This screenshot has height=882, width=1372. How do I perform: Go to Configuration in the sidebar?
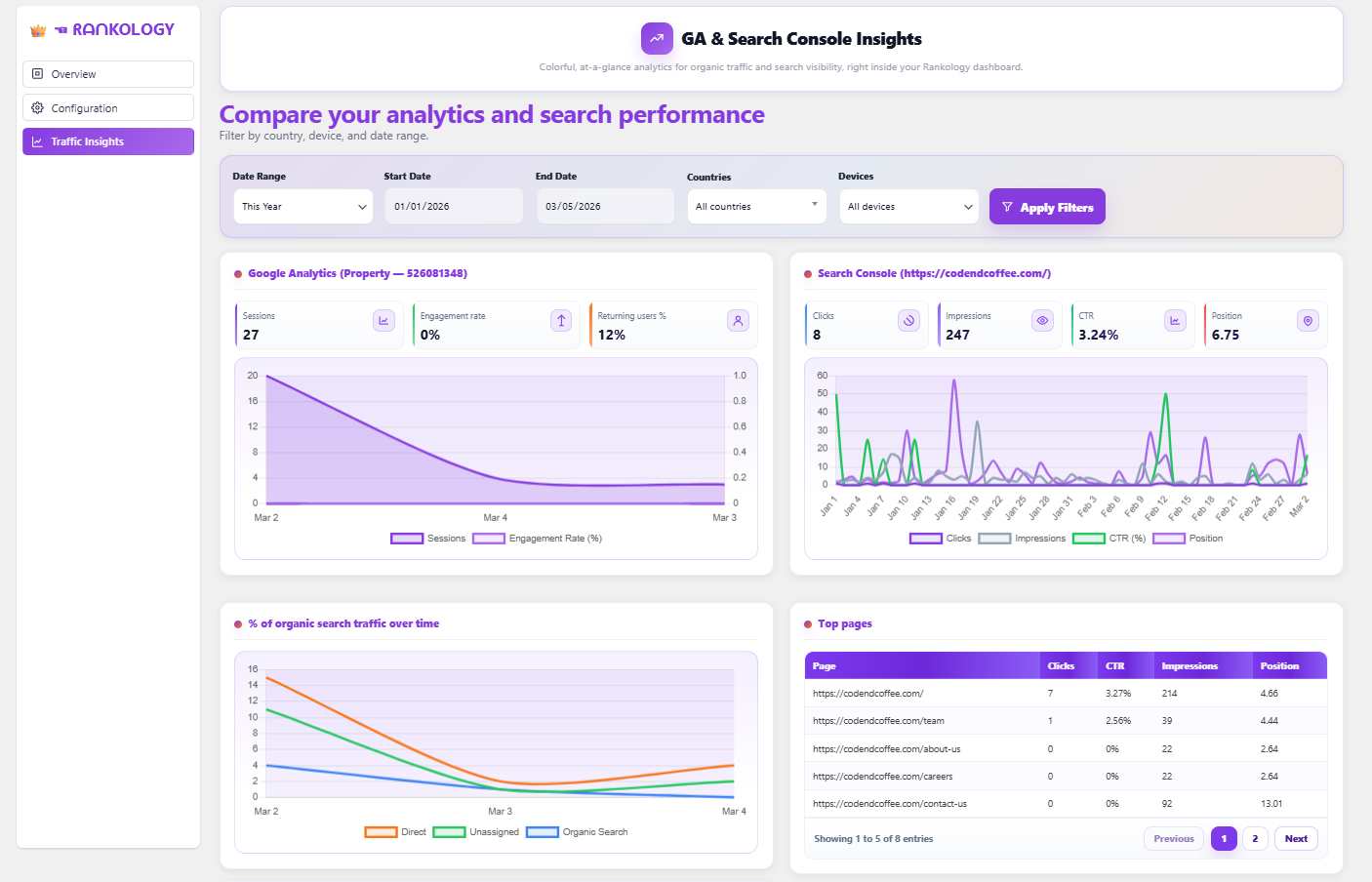[x=108, y=108]
